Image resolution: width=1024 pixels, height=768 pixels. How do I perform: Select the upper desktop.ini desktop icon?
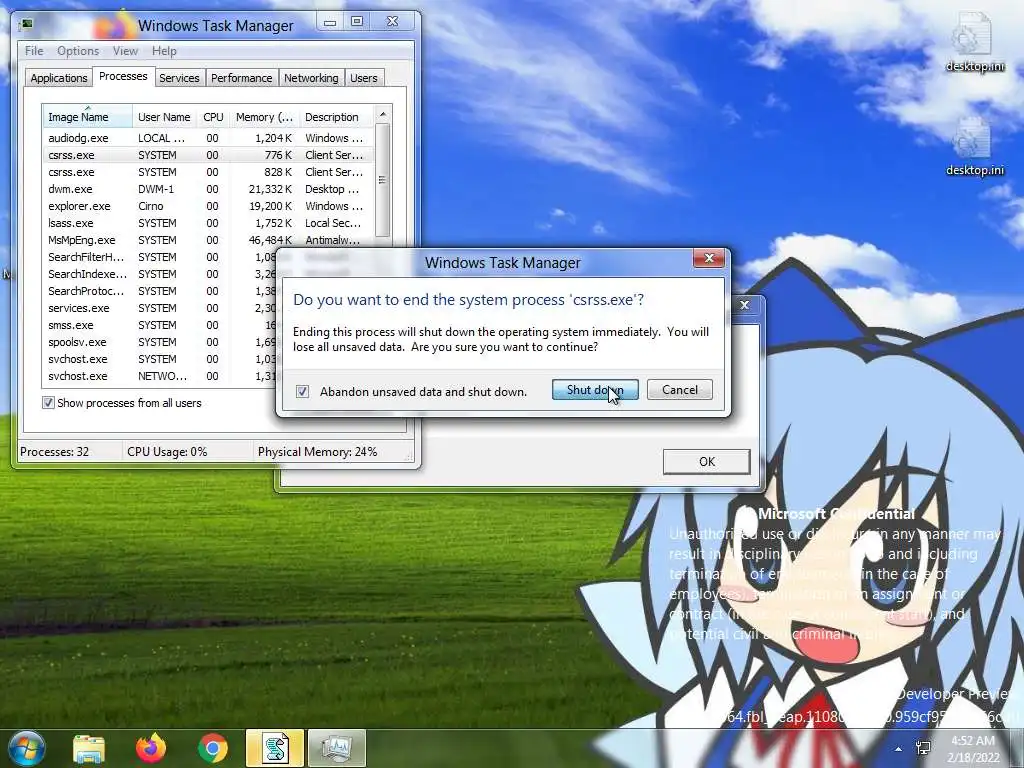974,42
